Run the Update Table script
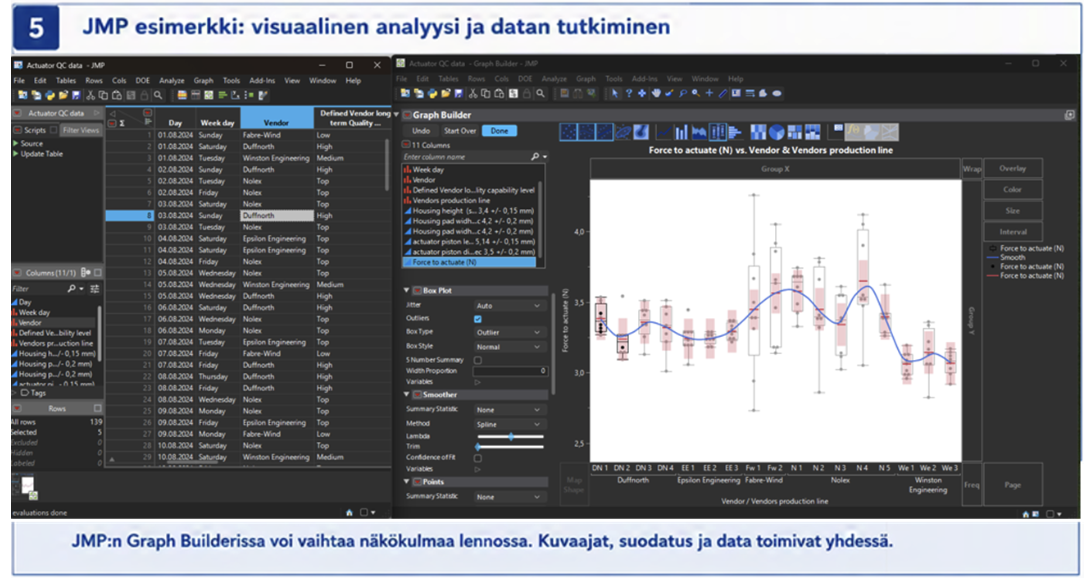The image size is (1086, 581). tap(42, 154)
